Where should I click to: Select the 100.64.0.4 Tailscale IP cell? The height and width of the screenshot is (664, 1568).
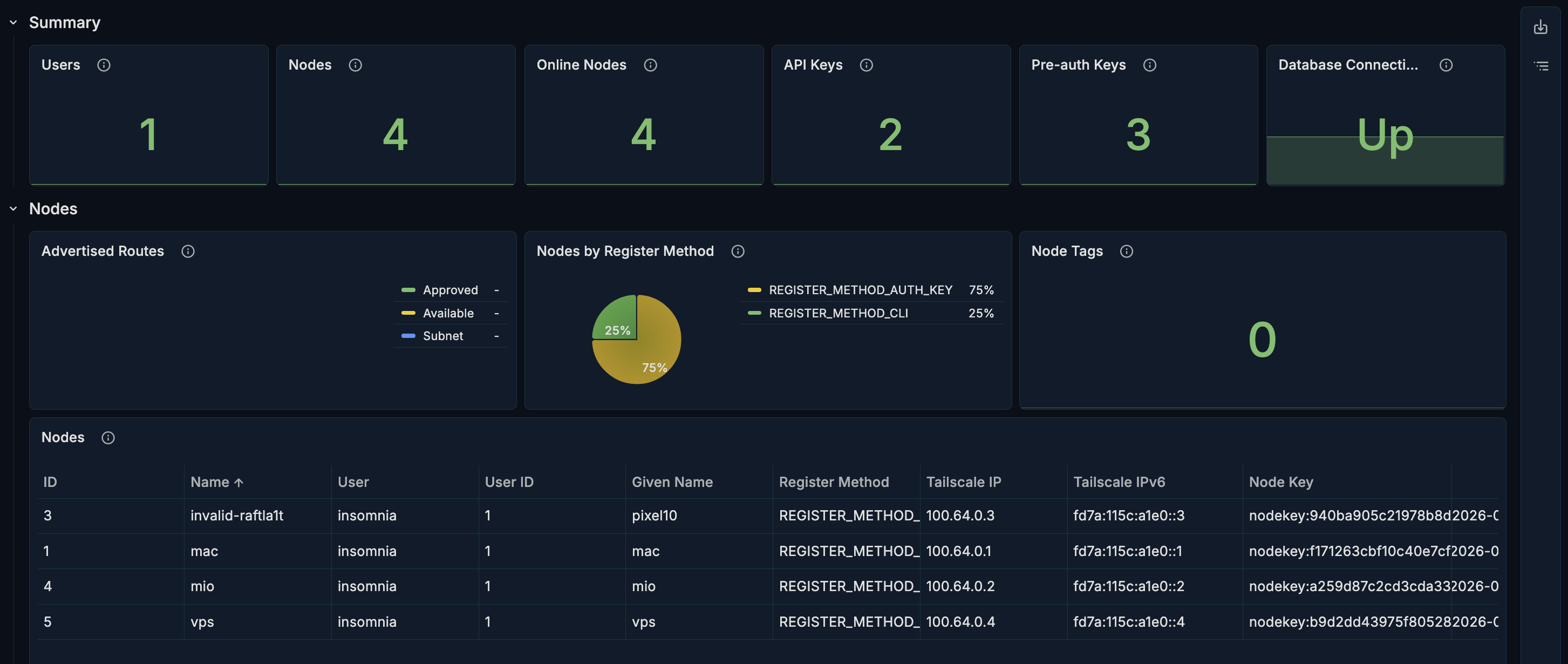coord(993,622)
